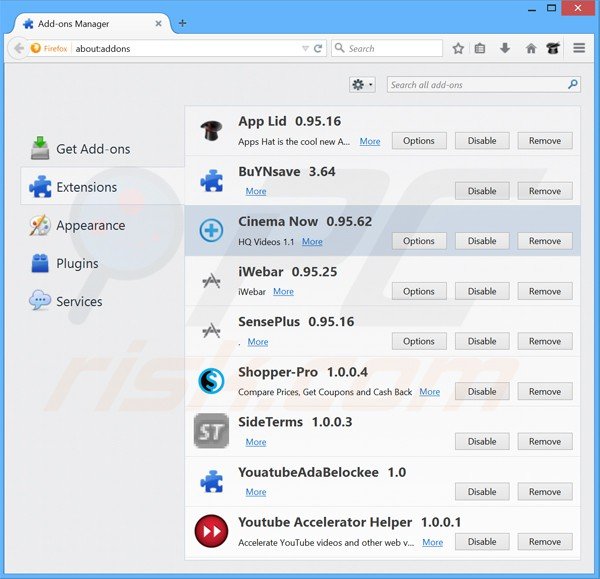Open a new tab with plus
600x579 pixels.
pos(183,23)
